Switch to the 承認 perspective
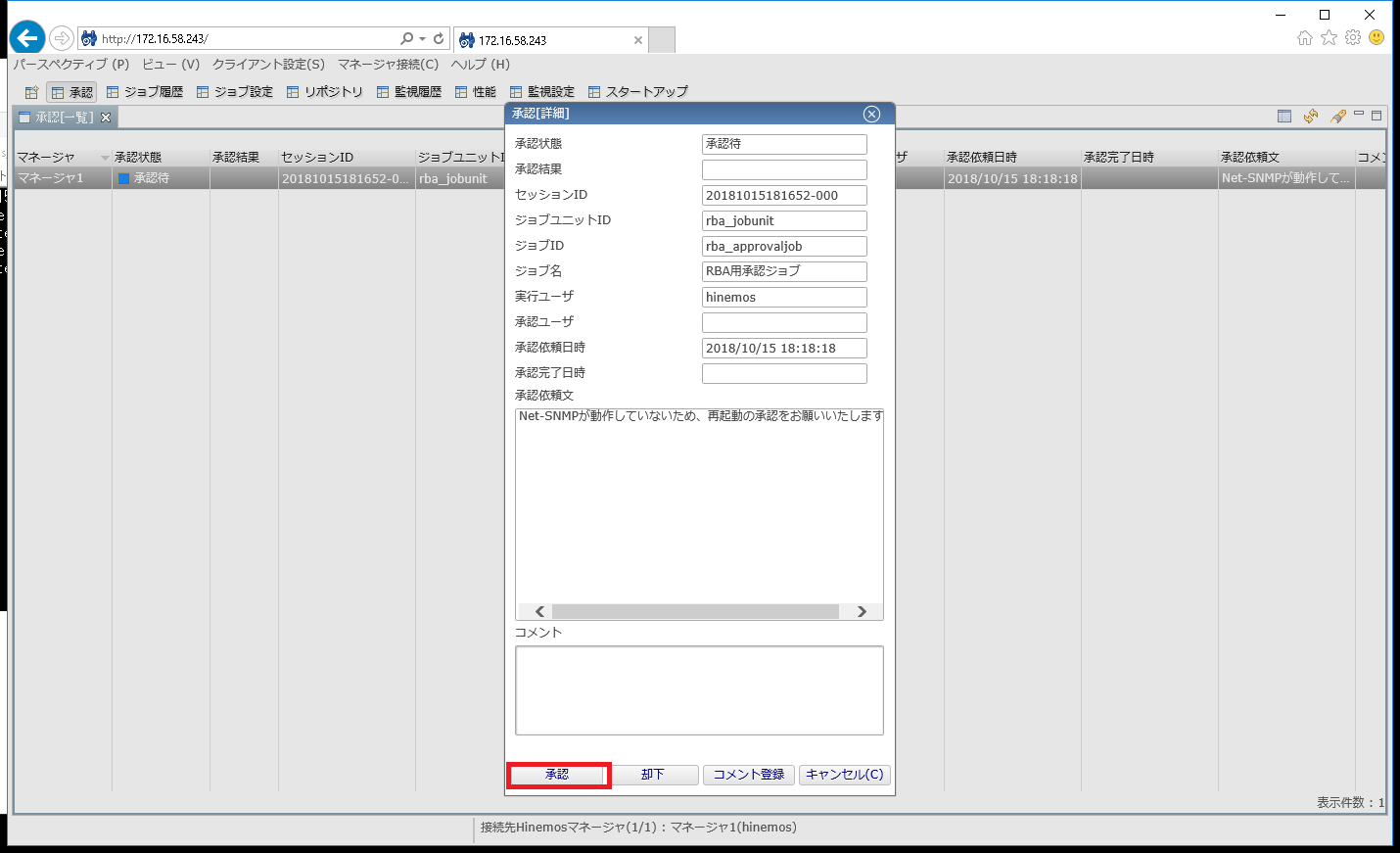 [x=71, y=92]
